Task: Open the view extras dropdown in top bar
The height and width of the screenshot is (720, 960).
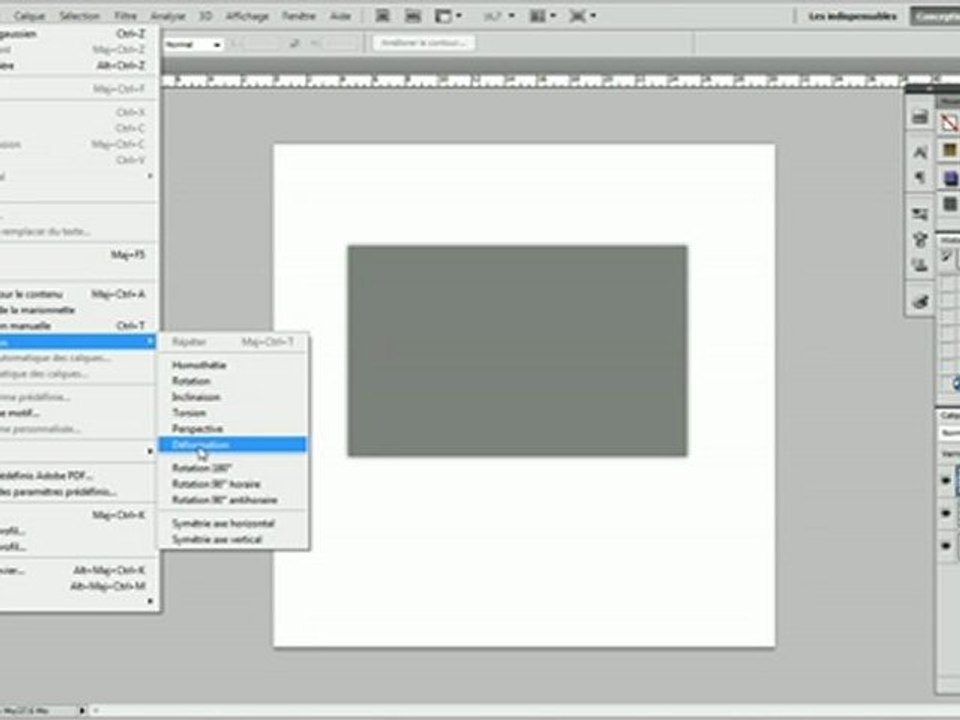Action: [448, 16]
